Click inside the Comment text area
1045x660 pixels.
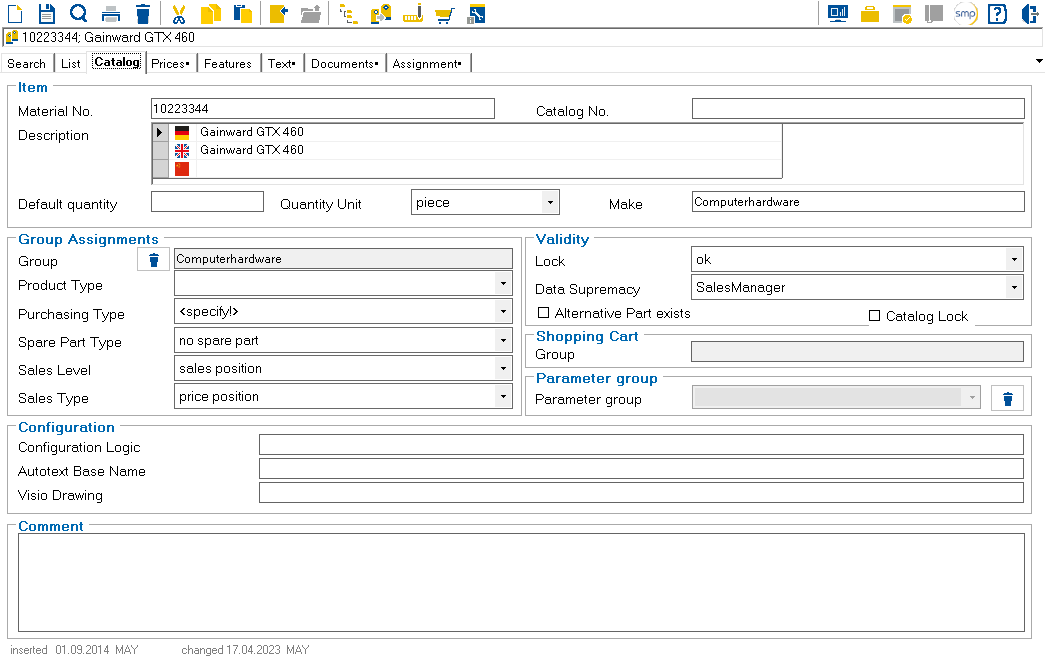[521, 583]
